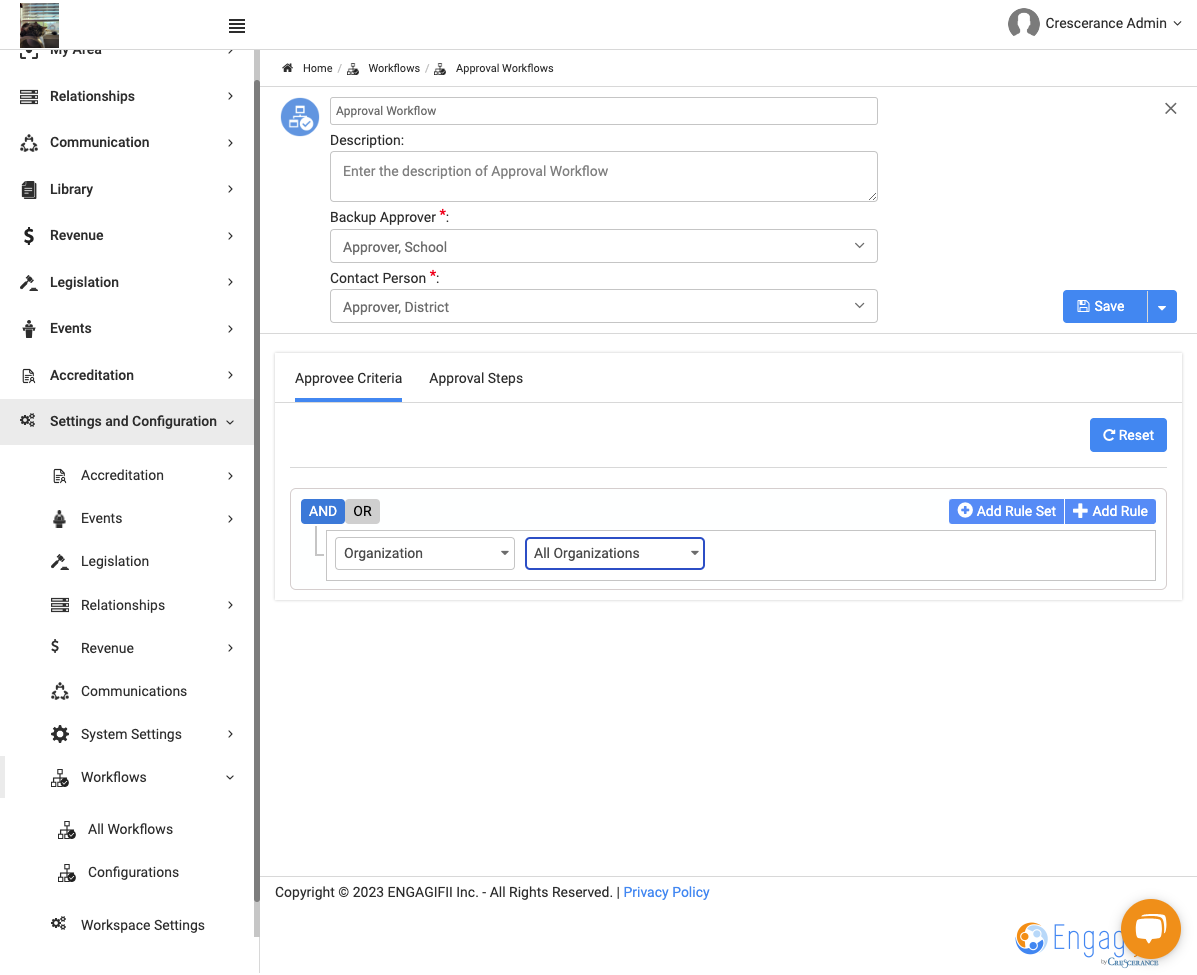Viewport: 1197px width, 975px height.
Task: Select the OR condition toggle
Action: click(362, 512)
